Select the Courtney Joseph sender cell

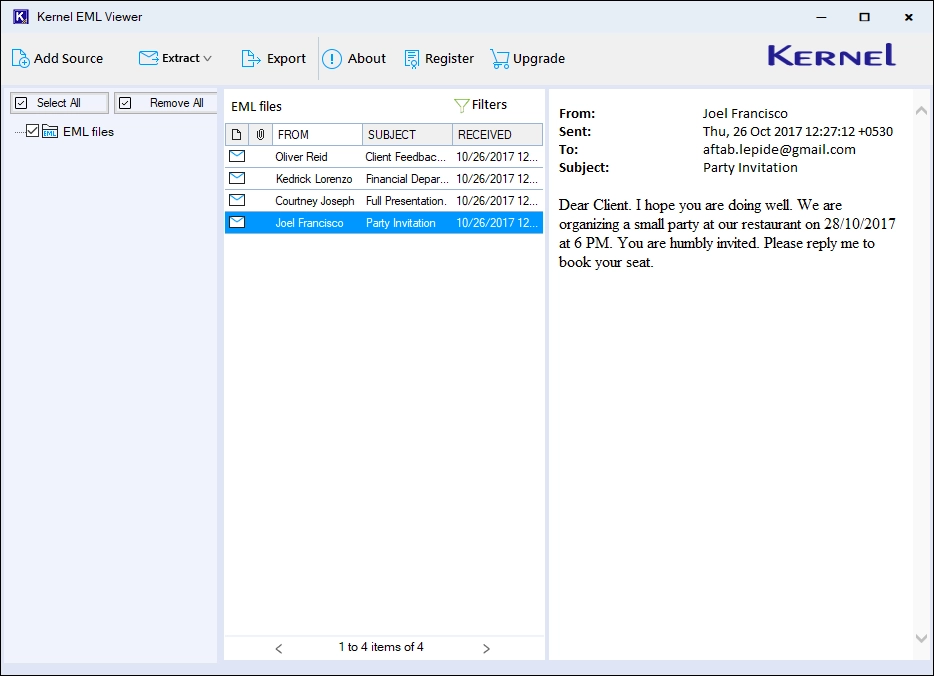pos(315,201)
